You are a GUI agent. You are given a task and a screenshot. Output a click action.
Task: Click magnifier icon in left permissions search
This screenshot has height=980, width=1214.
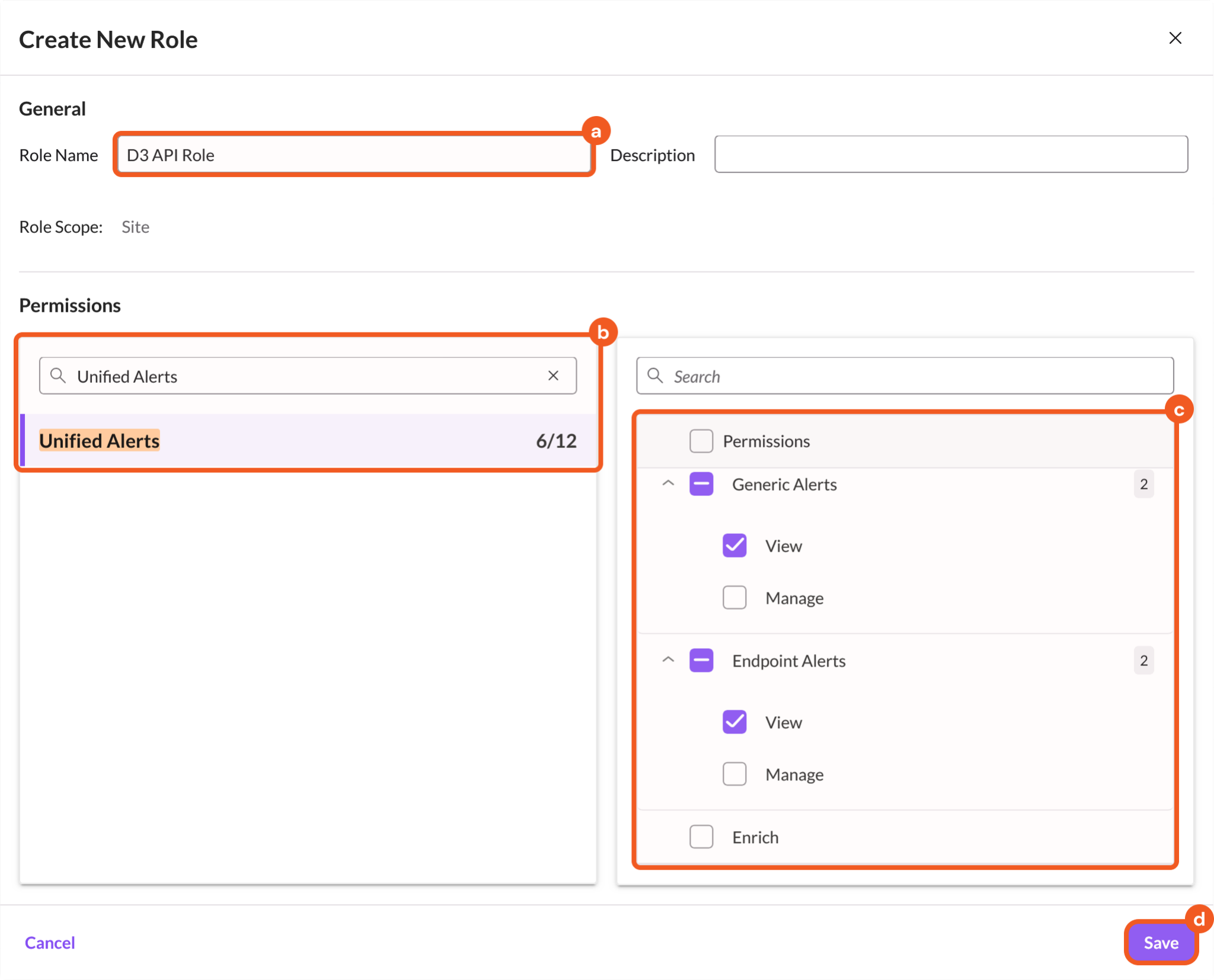click(x=58, y=376)
